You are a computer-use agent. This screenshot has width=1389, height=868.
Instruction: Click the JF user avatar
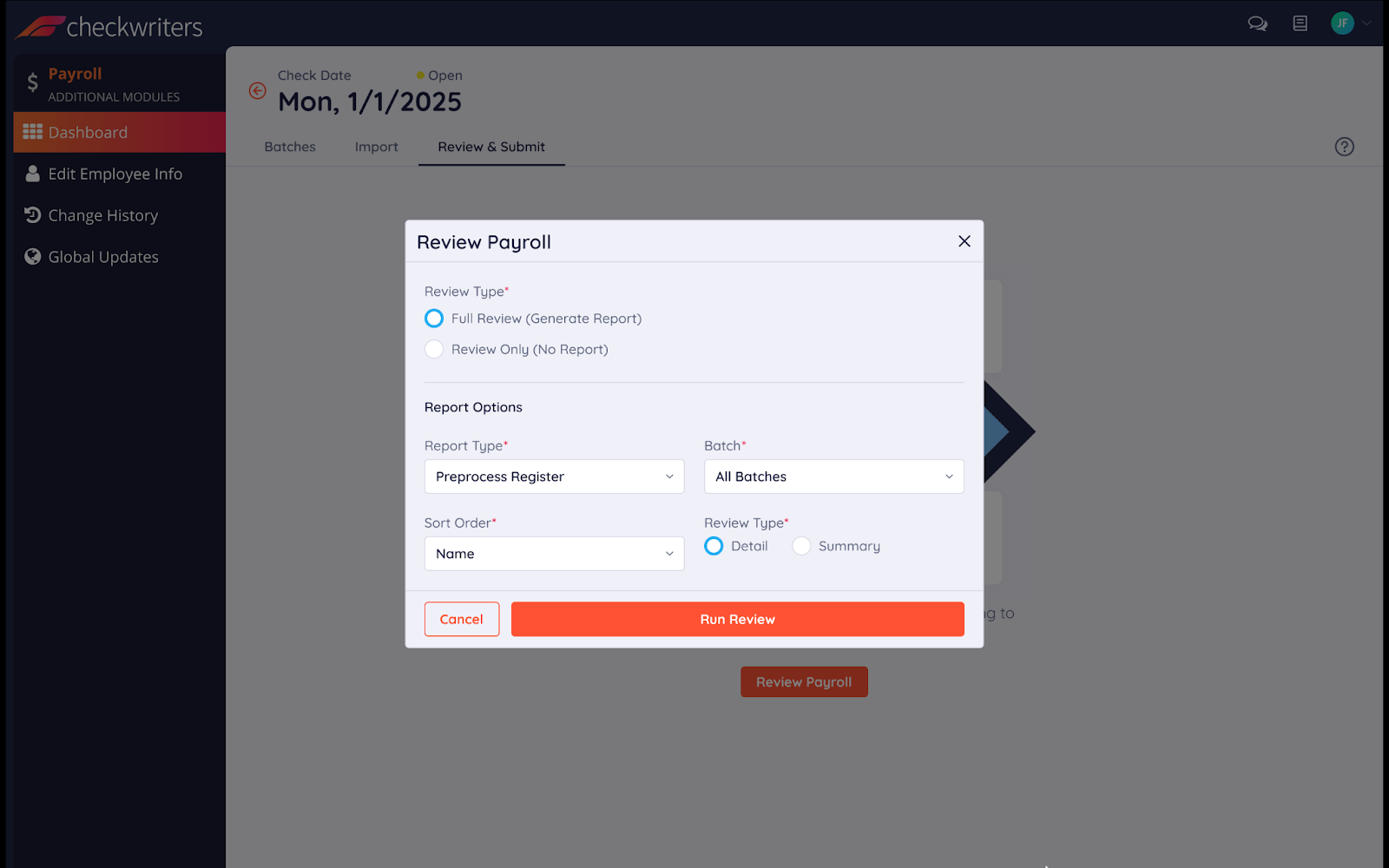tap(1342, 23)
